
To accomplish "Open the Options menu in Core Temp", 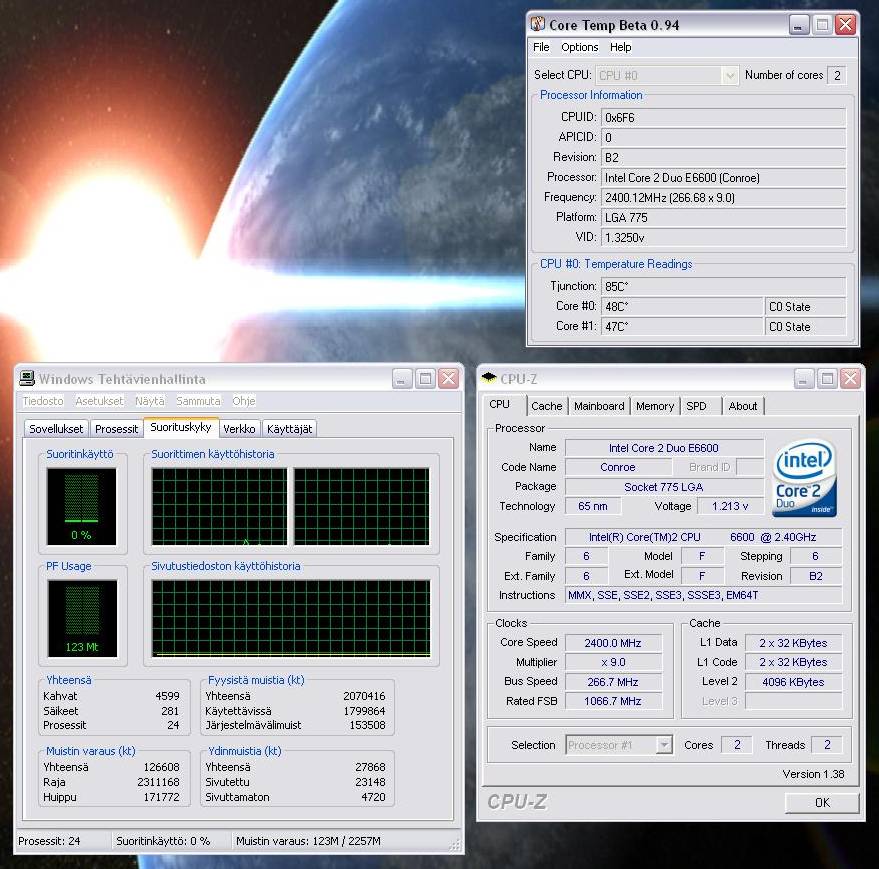I will [579, 47].
